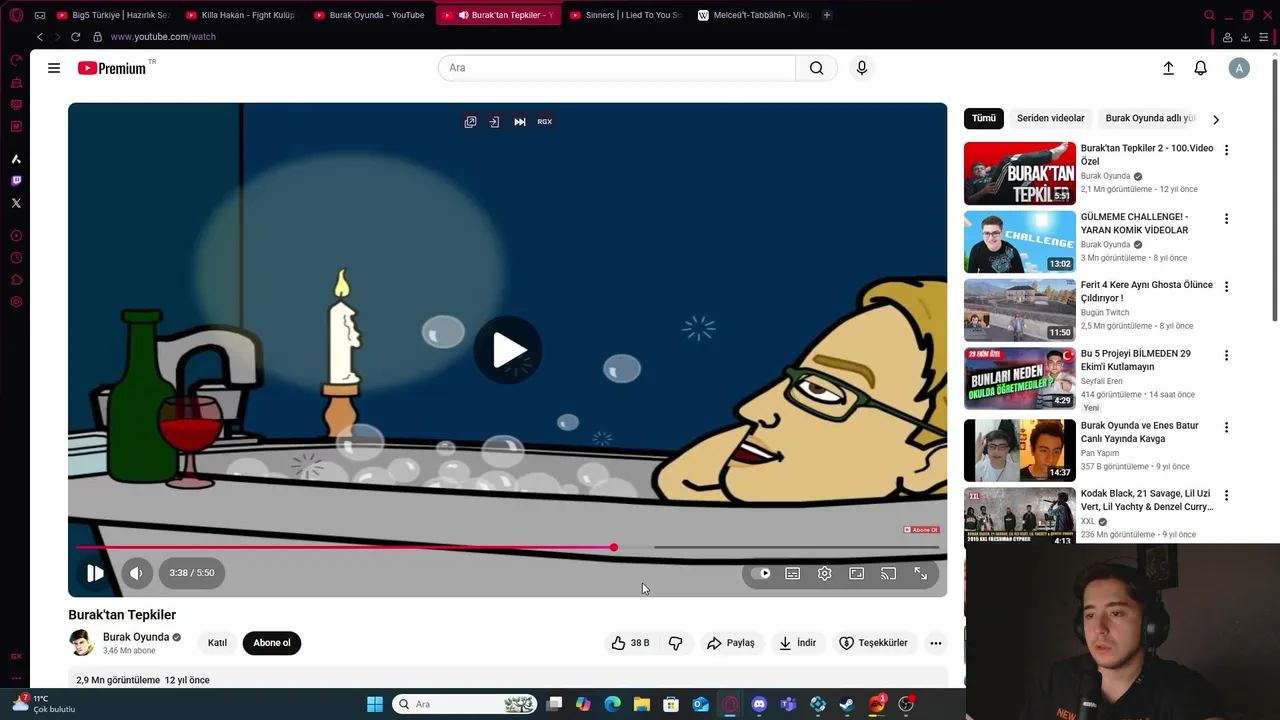Open options for Burak Oyunda ve Enes Batur video
The image size is (1280, 720).
[x=1226, y=427]
